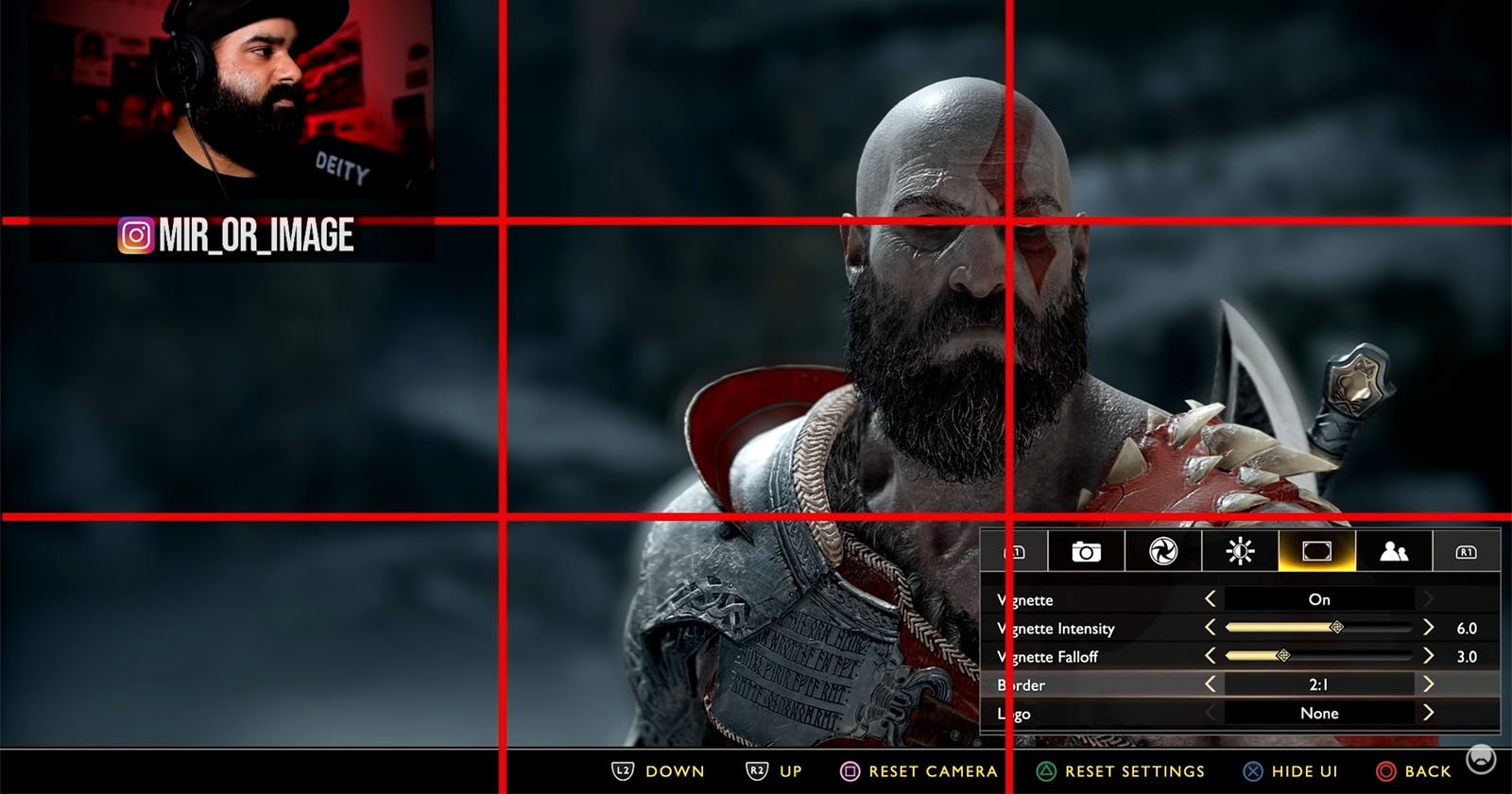
Task: Click the Vignette On value field
Action: coord(1319,599)
